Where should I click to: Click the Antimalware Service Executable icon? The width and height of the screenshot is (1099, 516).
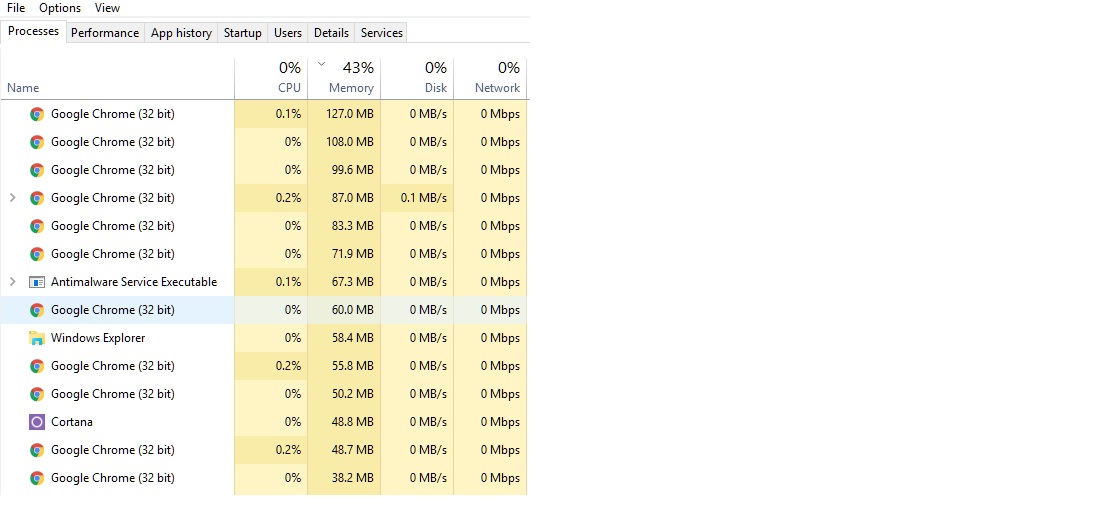pyautogui.click(x=37, y=282)
